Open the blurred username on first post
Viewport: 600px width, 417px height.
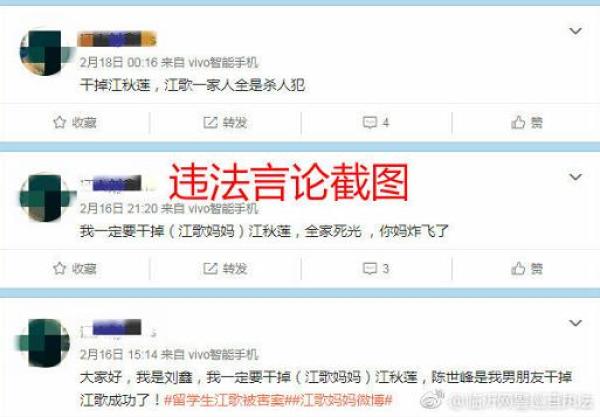117,39
